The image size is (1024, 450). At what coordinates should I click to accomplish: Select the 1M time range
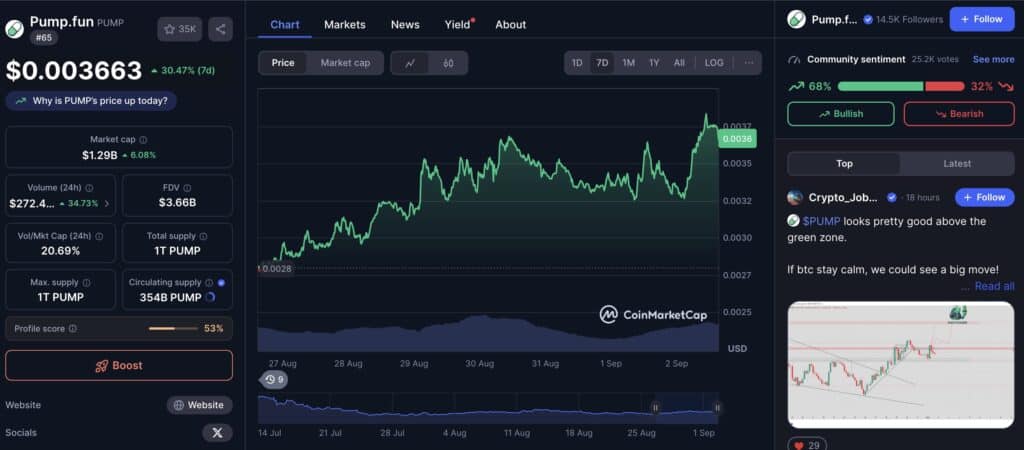(x=628, y=63)
